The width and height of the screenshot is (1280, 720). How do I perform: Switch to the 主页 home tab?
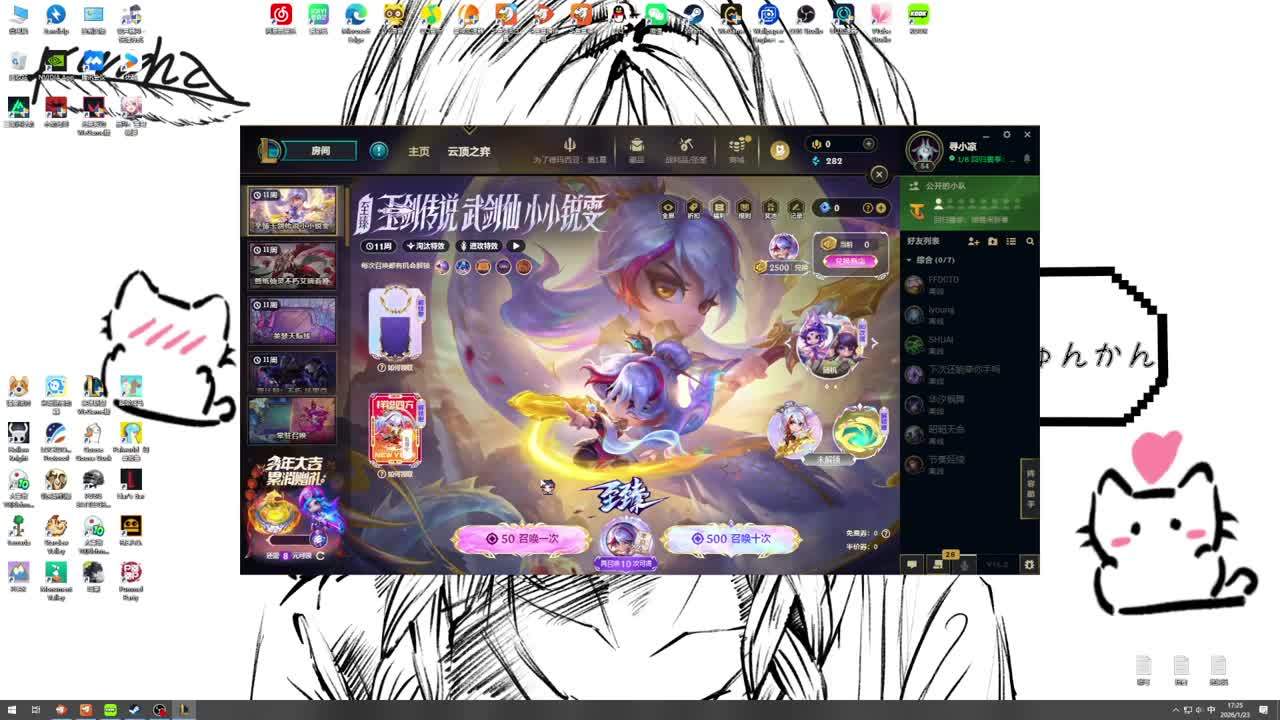point(419,151)
